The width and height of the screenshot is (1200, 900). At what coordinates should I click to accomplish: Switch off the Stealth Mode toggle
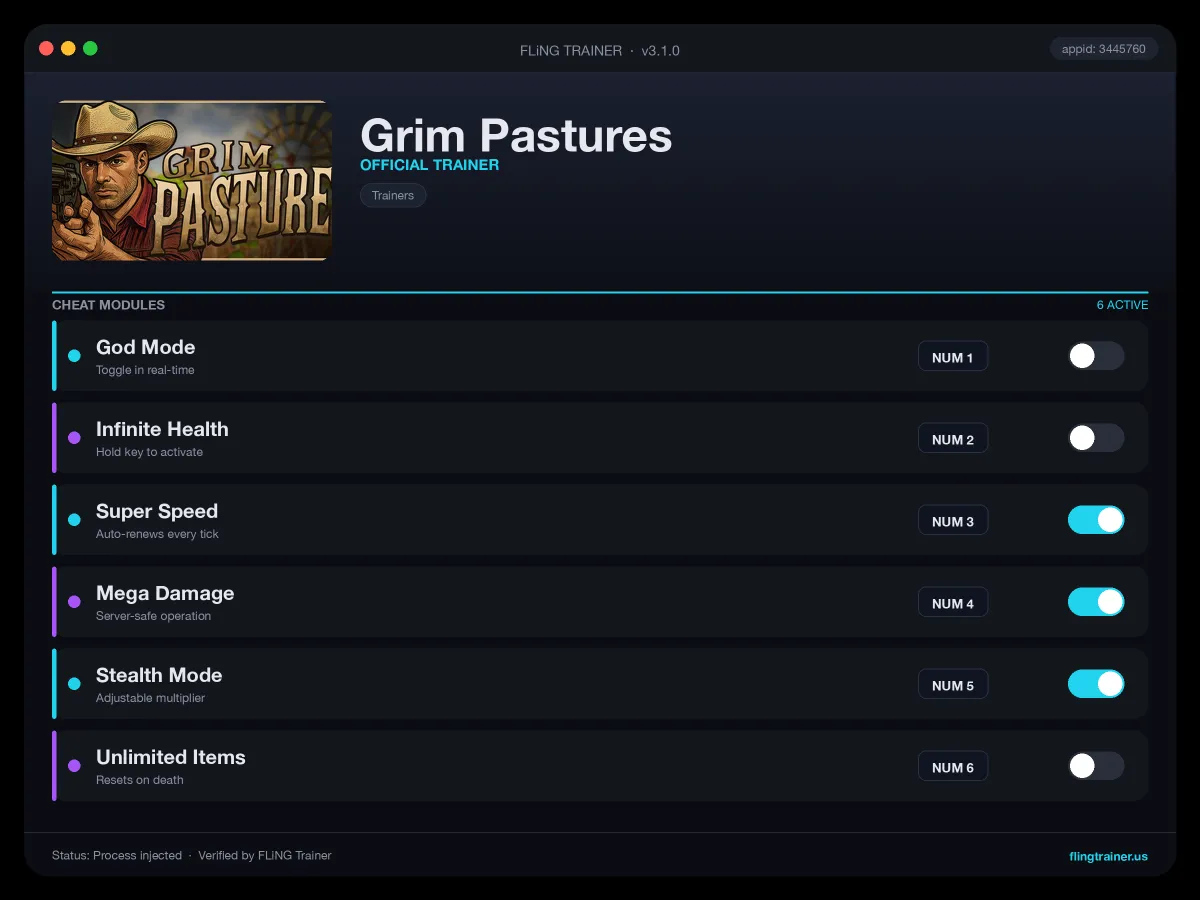click(1096, 684)
